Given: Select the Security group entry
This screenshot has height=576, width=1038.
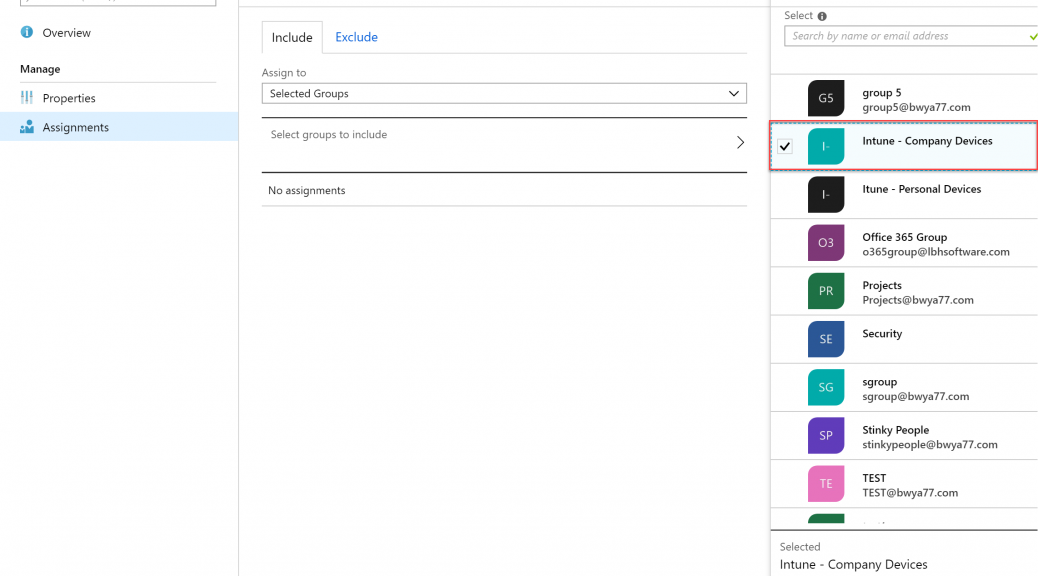Looking at the screenshot, I should [904, 339].
